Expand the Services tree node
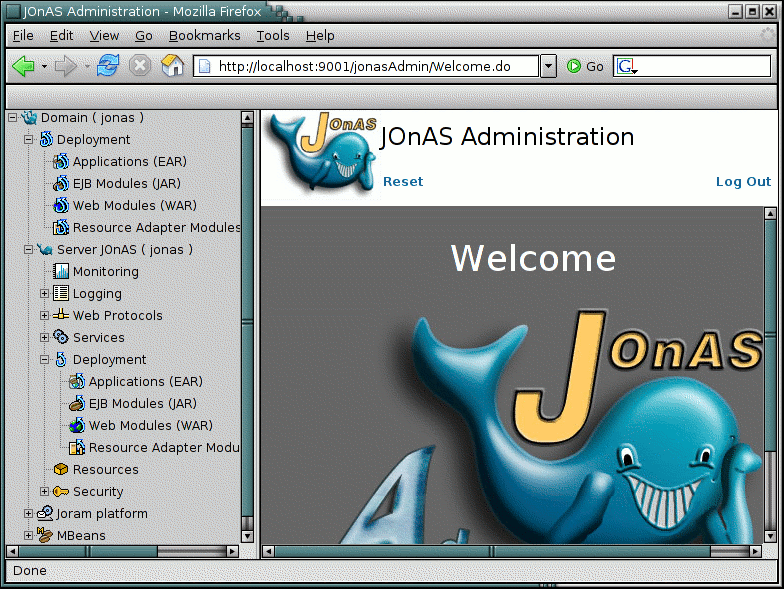Screen dimensions: 784x589 pyautogui.click(x=44, y=338)
